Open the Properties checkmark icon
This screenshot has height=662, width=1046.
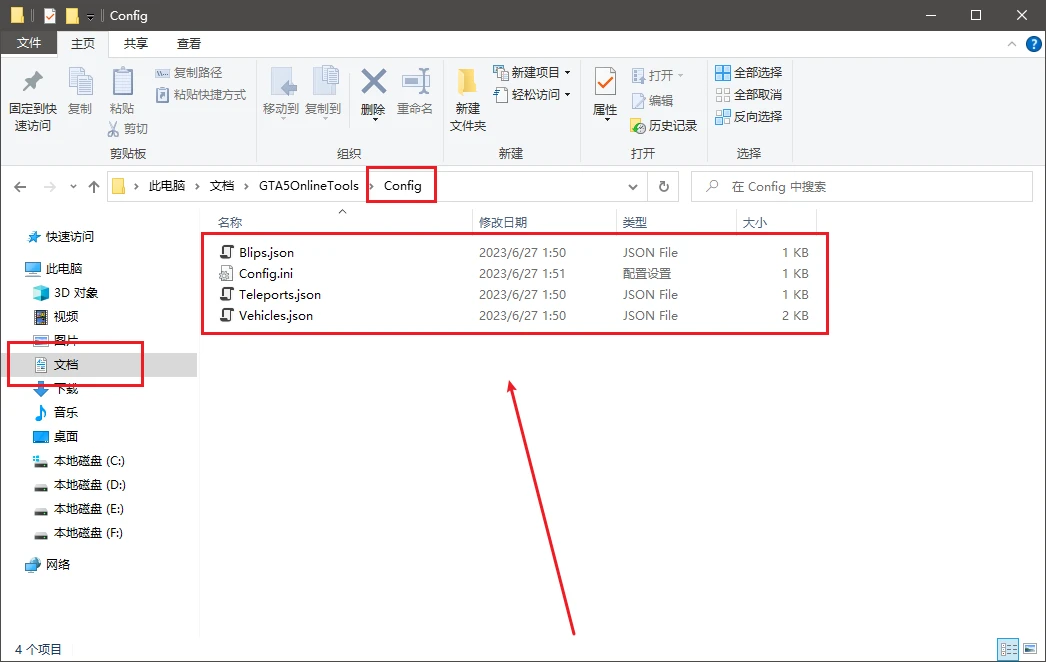605,82
